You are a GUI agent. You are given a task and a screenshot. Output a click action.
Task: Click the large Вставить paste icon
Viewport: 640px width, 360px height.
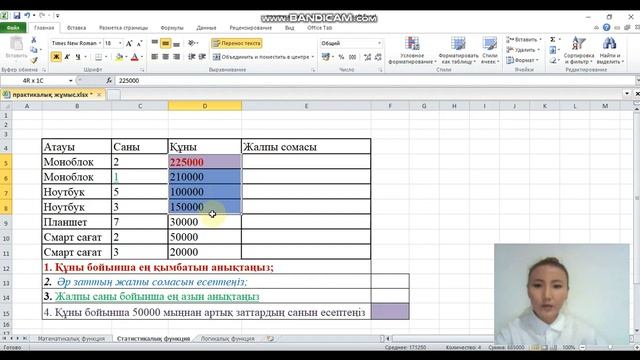click(x=16, y=44)
